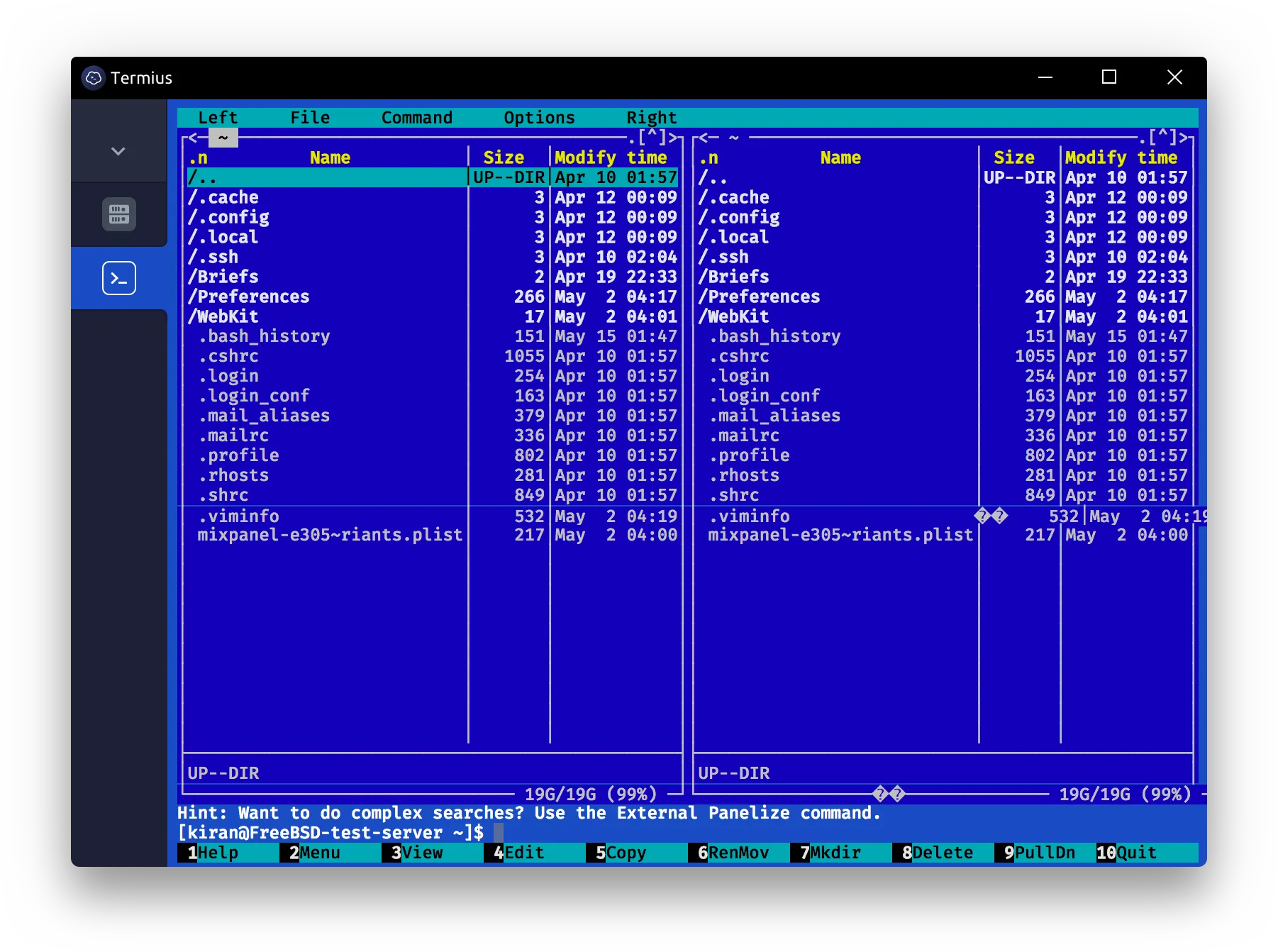The width and height of the screenshot is (1278, 952).
Task: Open the hosts/servers icon in sidebar
Action: point(118,214)
